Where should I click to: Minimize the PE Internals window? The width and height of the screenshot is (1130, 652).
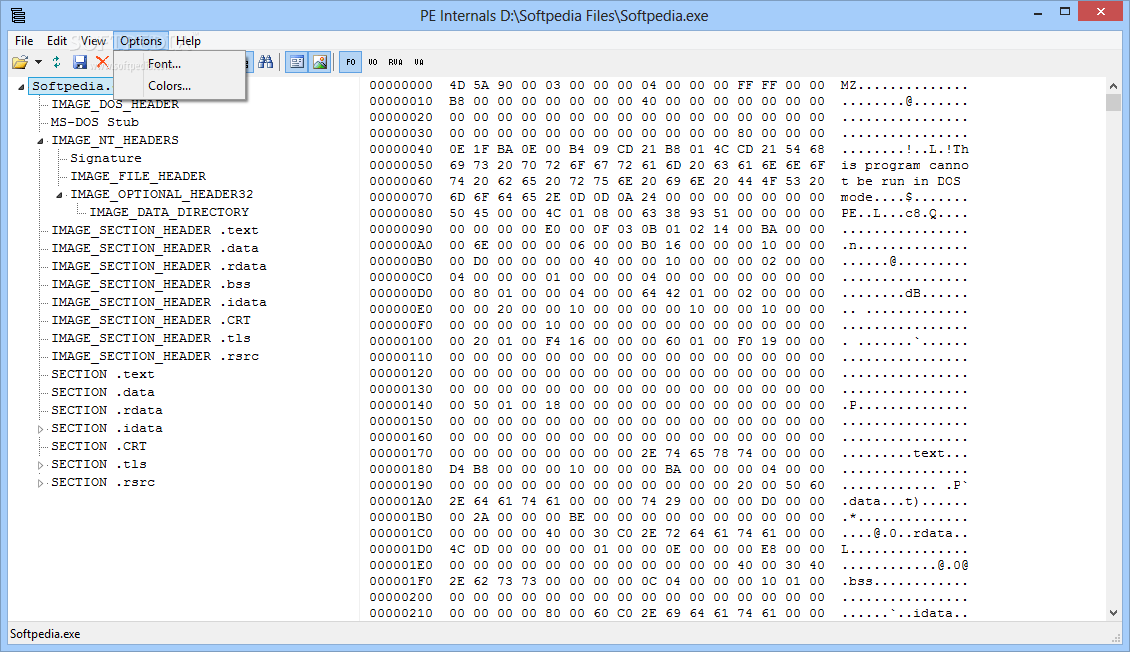point(1038,12)
